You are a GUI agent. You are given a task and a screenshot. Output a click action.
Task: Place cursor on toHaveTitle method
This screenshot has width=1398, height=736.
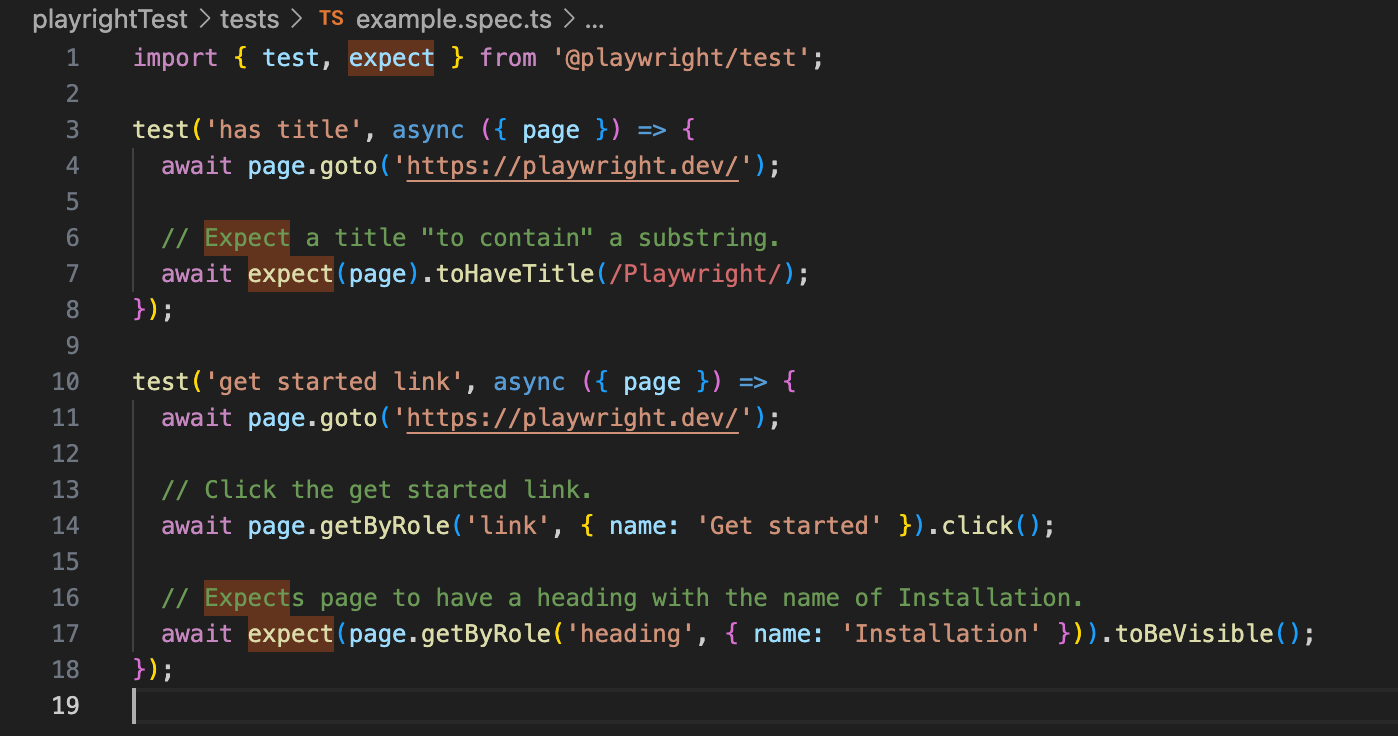[x=515, y=273]
